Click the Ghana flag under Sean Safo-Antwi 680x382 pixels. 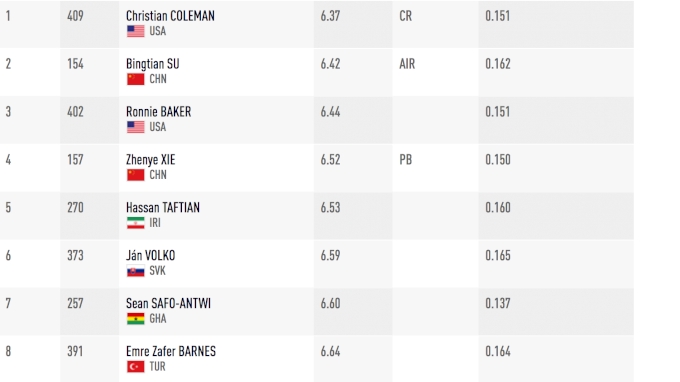click(x=135, y=319)
